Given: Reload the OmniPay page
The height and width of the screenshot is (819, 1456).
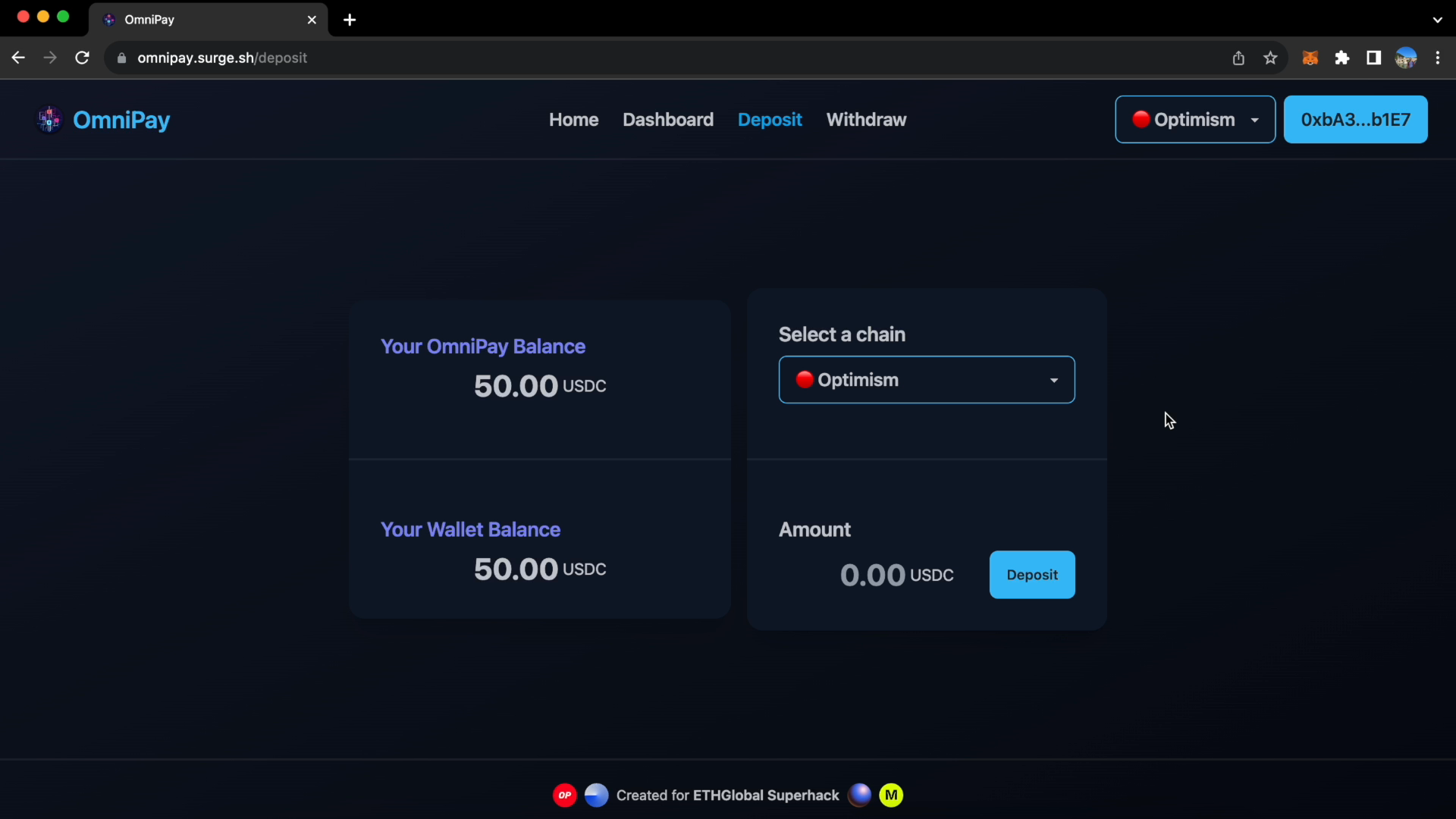Looking at the screenshot, I should 82,58.
